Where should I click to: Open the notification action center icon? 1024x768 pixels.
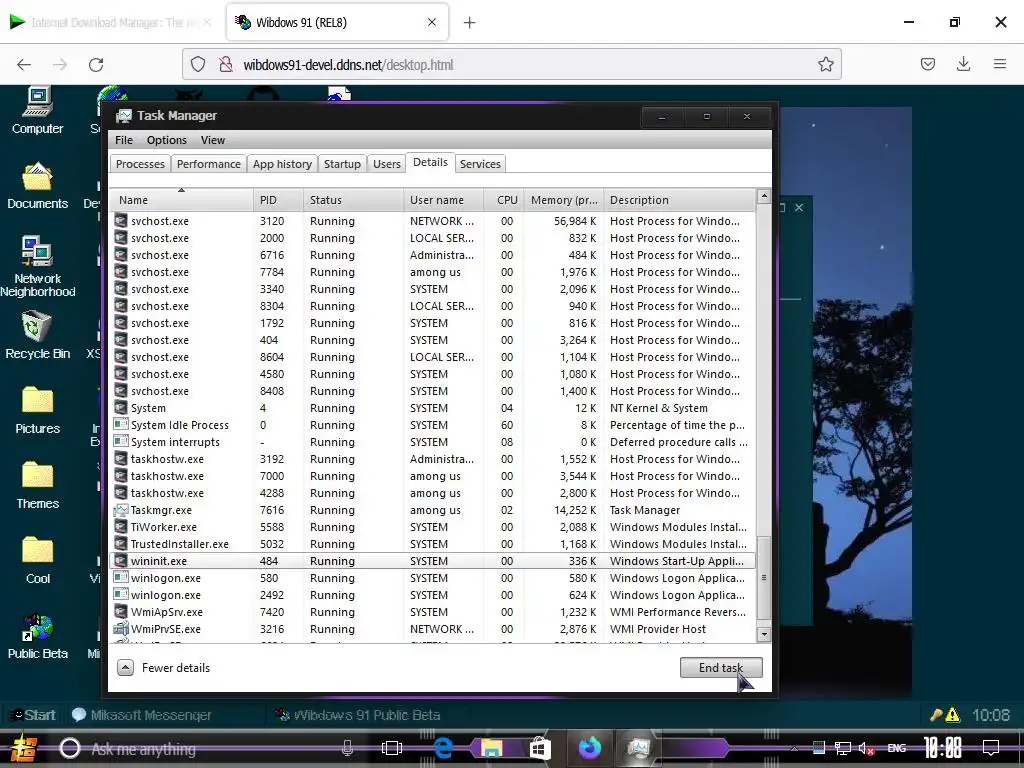991,747
